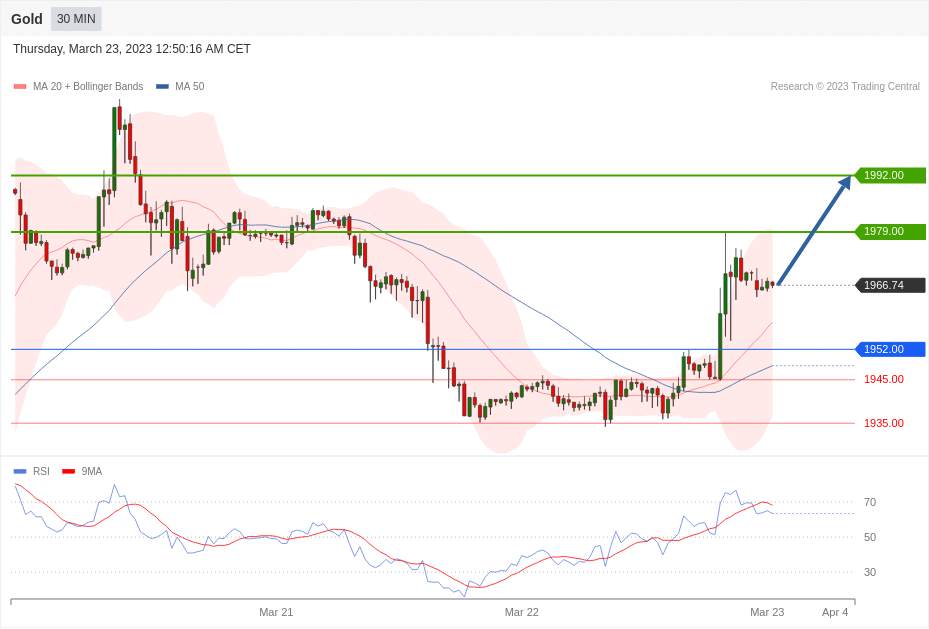
Task: Click the RSI legend label
Action: 41,471
